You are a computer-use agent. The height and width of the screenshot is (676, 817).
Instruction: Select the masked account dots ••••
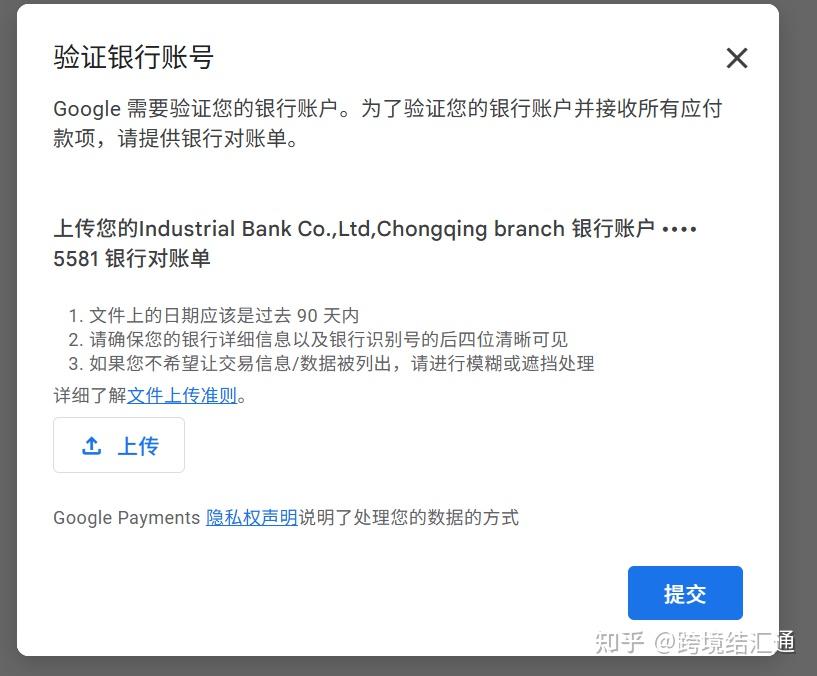[679, 229]
